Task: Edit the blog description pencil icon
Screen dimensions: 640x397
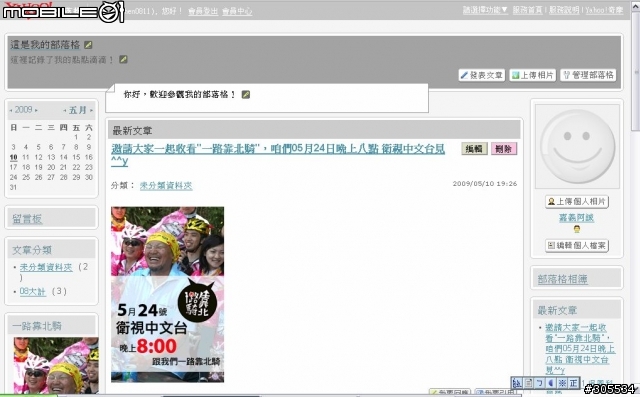Action: coord(123,60)
